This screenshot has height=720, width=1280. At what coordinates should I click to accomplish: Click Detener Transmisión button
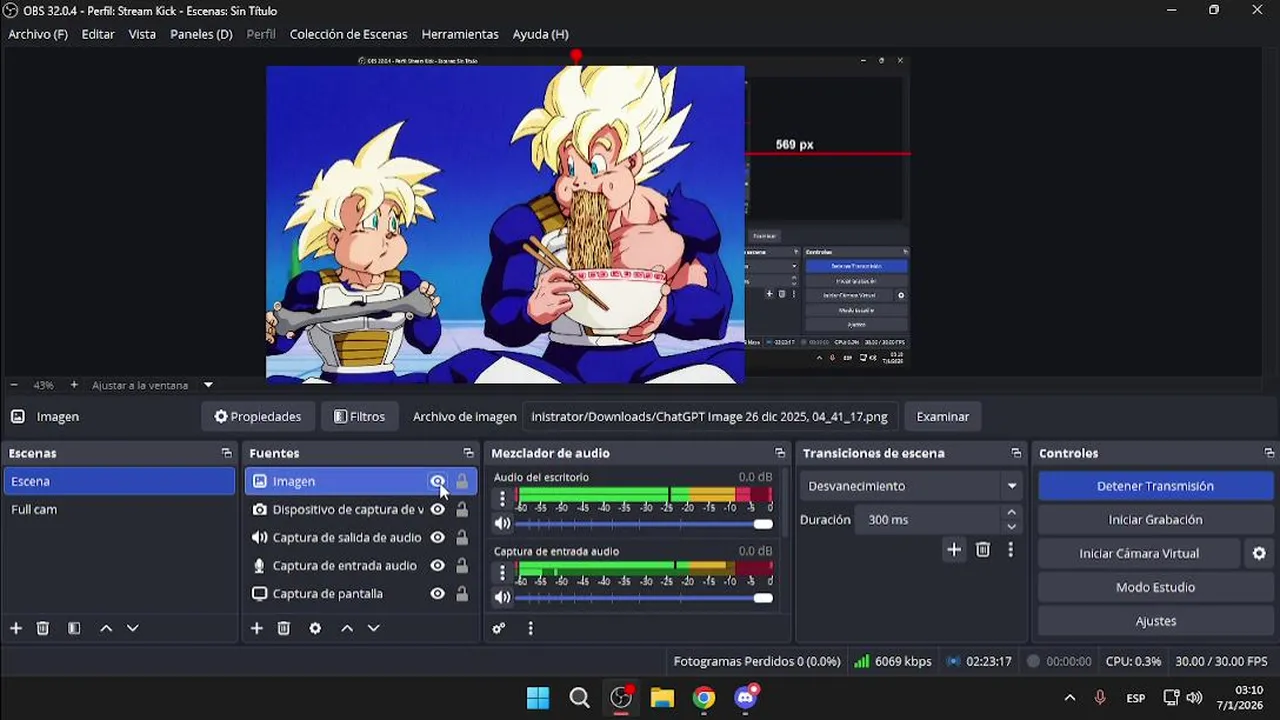(x=1155, y=486)
